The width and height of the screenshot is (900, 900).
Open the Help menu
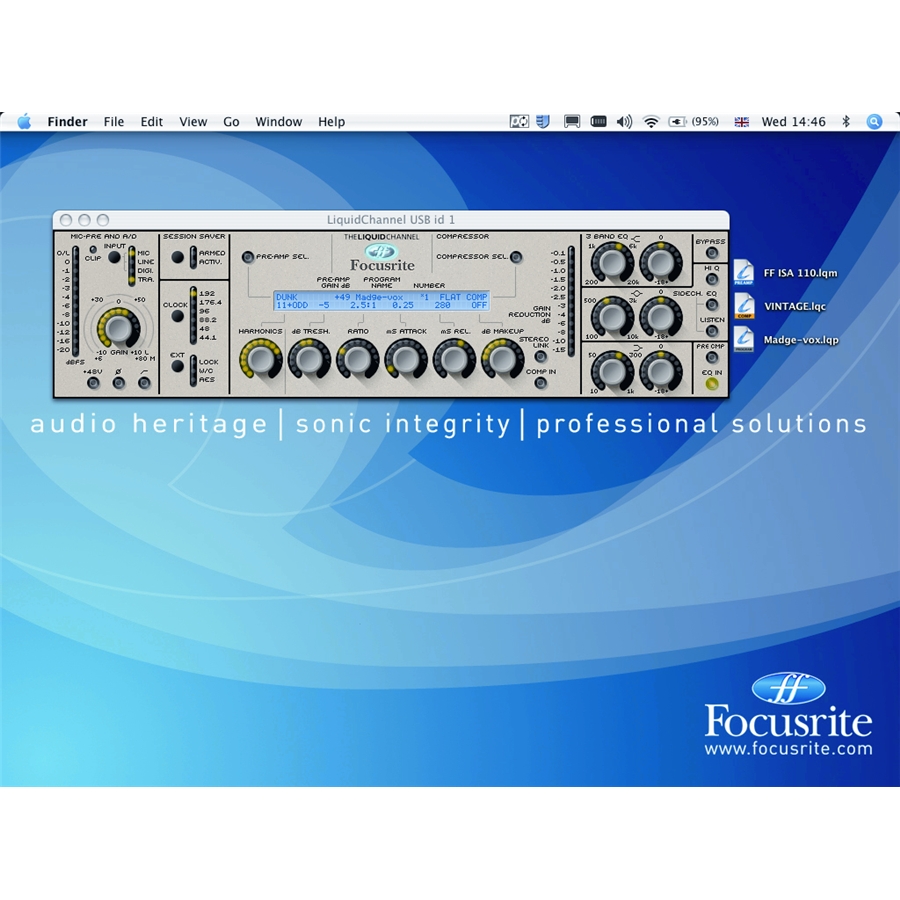331,122
